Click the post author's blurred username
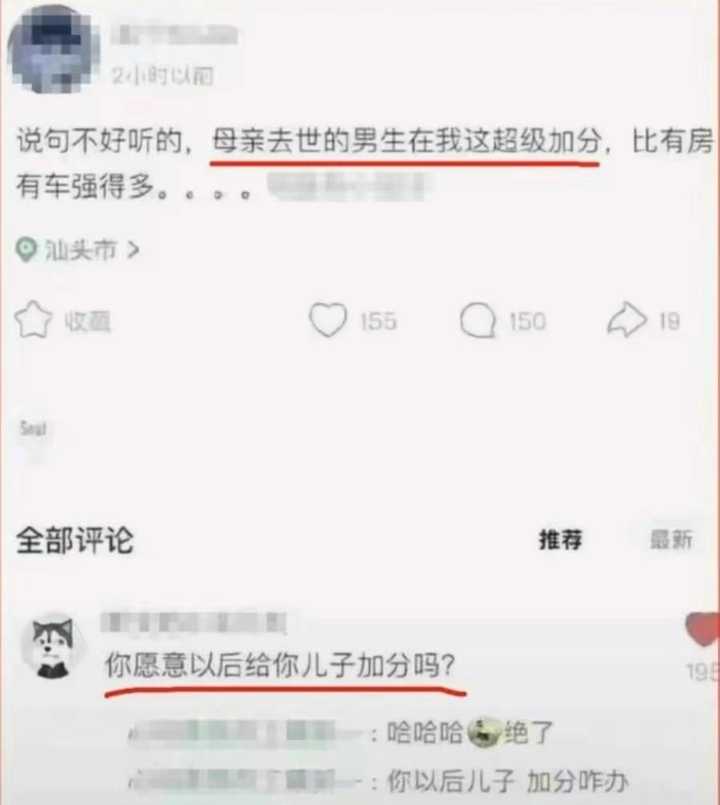The height and width of the screenshot is (805, 720). tap(174, 36)
